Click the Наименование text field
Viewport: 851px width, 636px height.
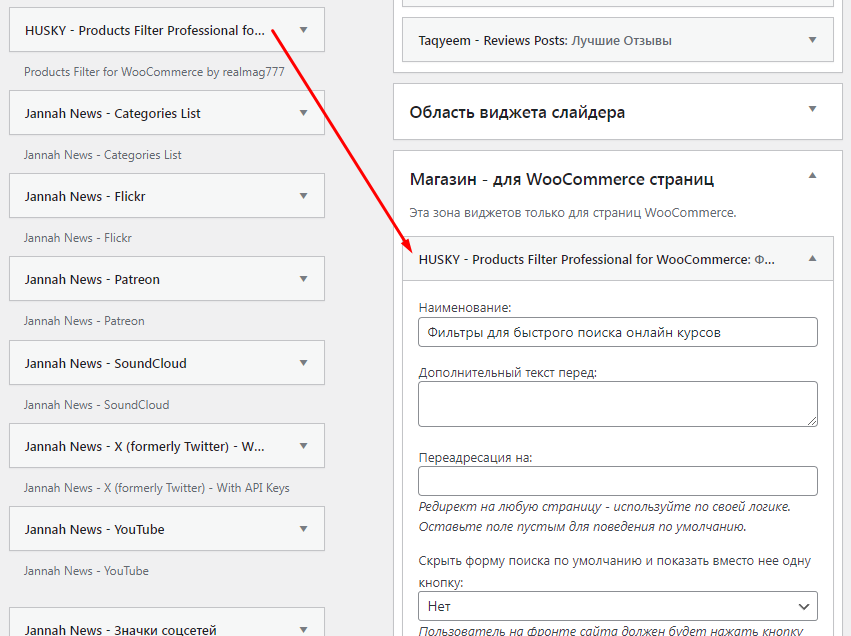(x=617, y=332)
